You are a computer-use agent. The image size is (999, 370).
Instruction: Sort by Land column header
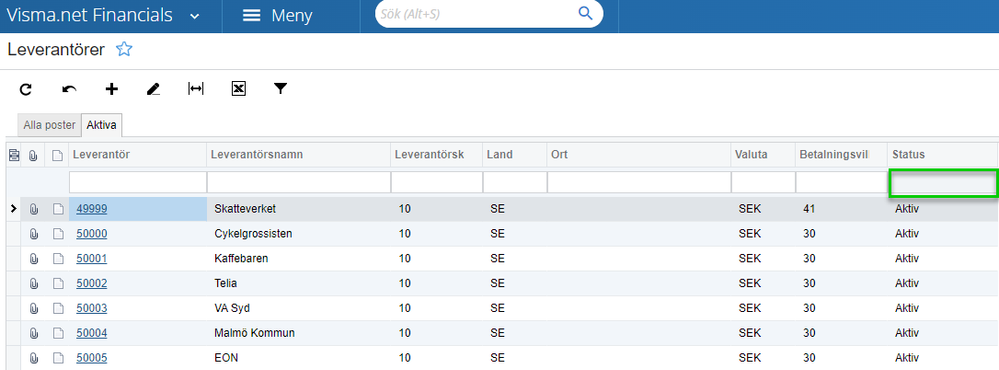pos(515,155)
